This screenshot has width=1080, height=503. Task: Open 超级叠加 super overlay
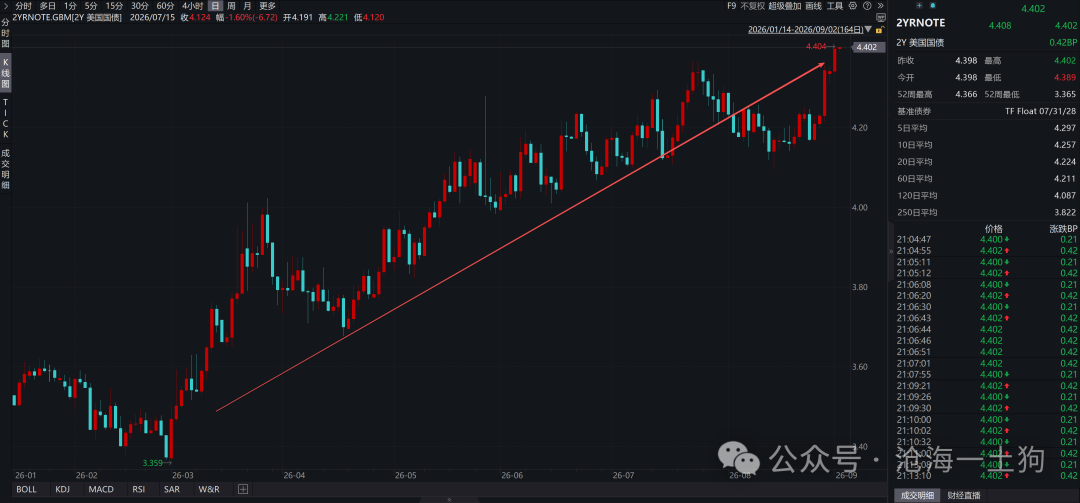click(785, 6)
